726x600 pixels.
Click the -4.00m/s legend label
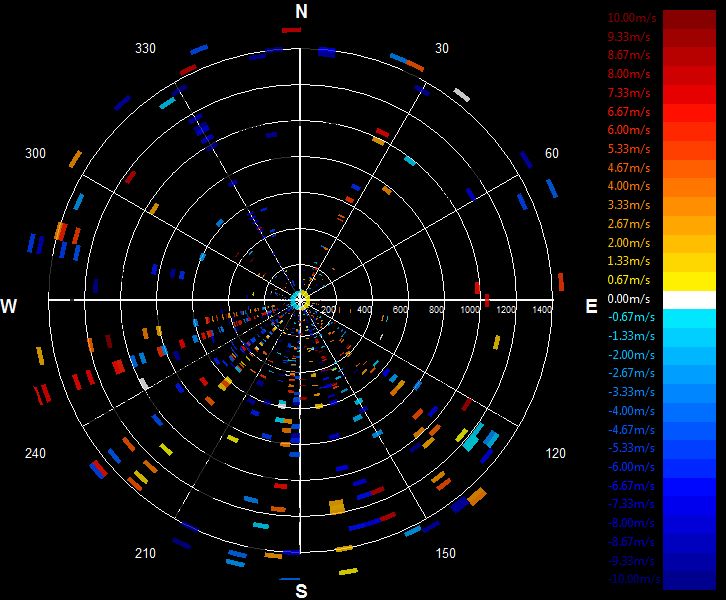[631, 411]
